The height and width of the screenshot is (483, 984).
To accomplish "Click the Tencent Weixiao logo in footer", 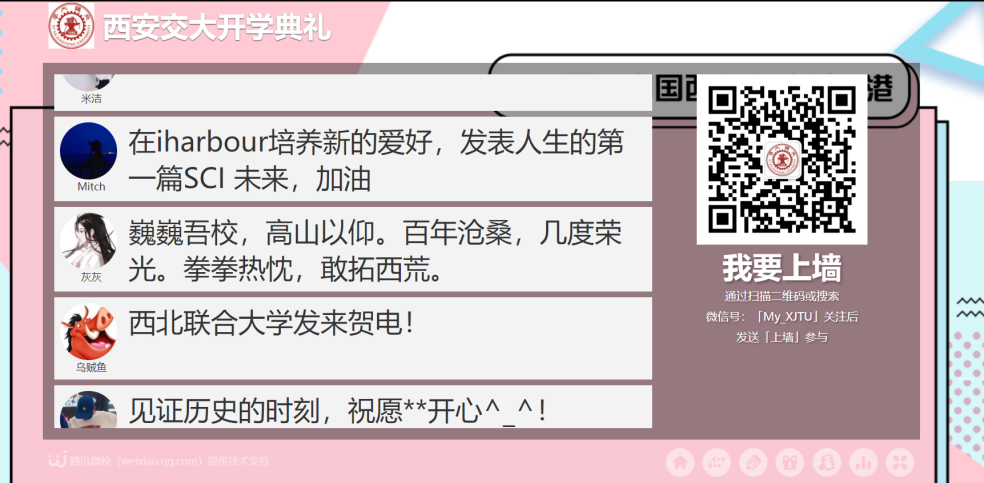I will click(58, 460).
